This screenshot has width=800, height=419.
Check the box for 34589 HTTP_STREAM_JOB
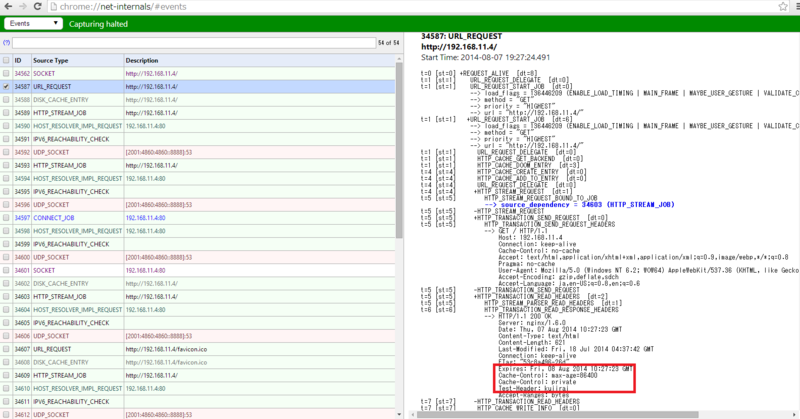click(6, 113)
